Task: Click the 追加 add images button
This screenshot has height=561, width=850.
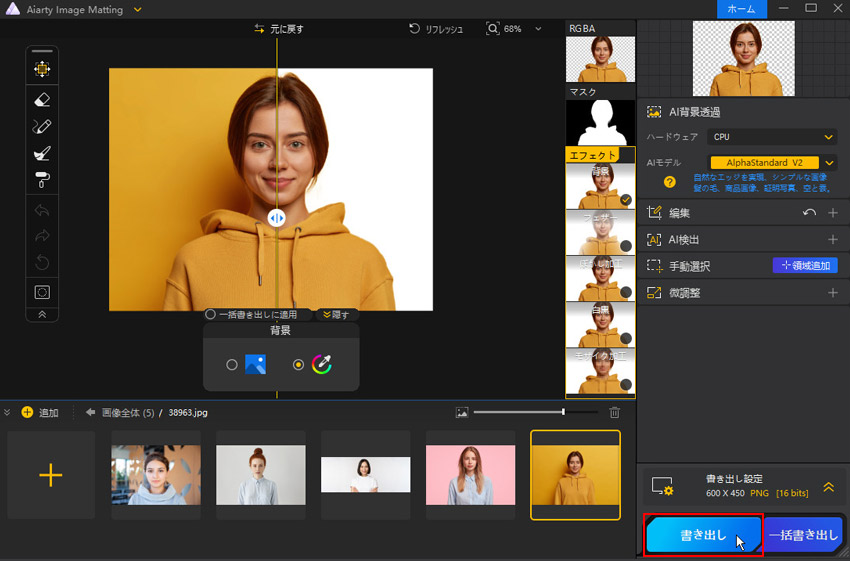Action: click(x=40, y=412)
